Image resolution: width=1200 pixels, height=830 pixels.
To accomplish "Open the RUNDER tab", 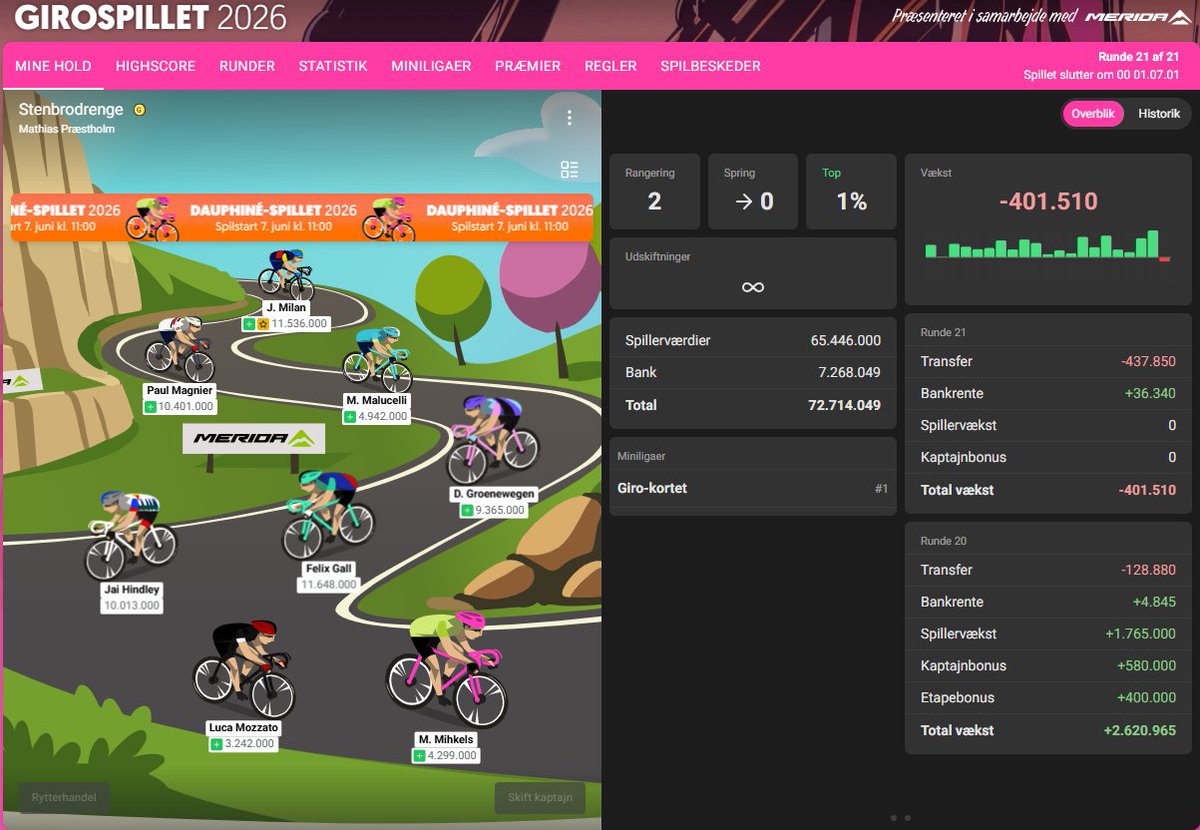I will click(x=247, y=66).
